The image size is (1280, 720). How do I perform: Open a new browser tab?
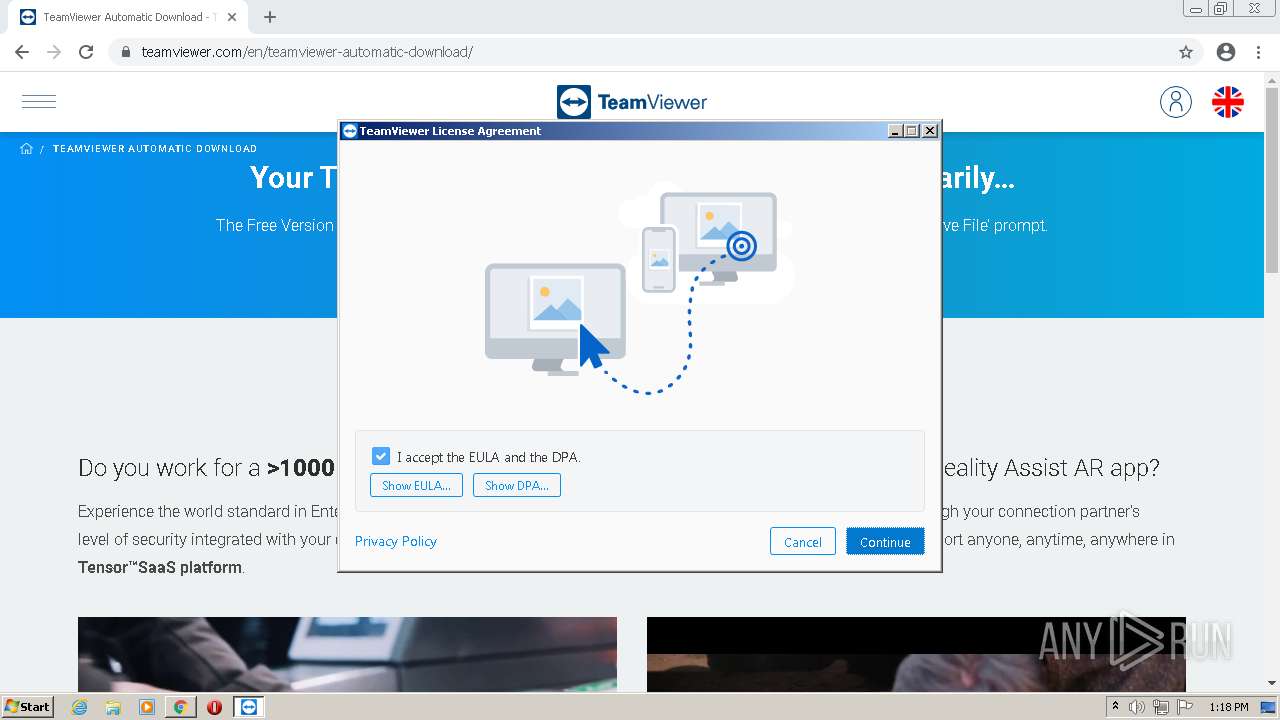tap(270, 17)
